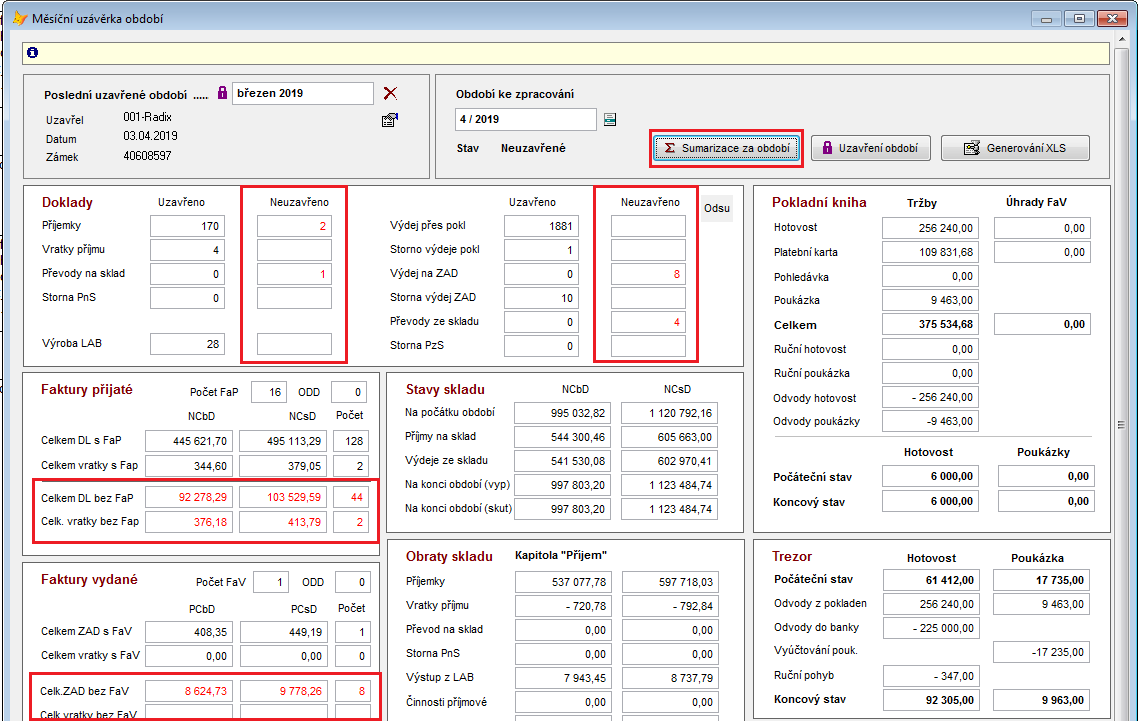Open the details icon below the red X
The height and width of the screenshot is (721, 1139).
click(390, 120)
